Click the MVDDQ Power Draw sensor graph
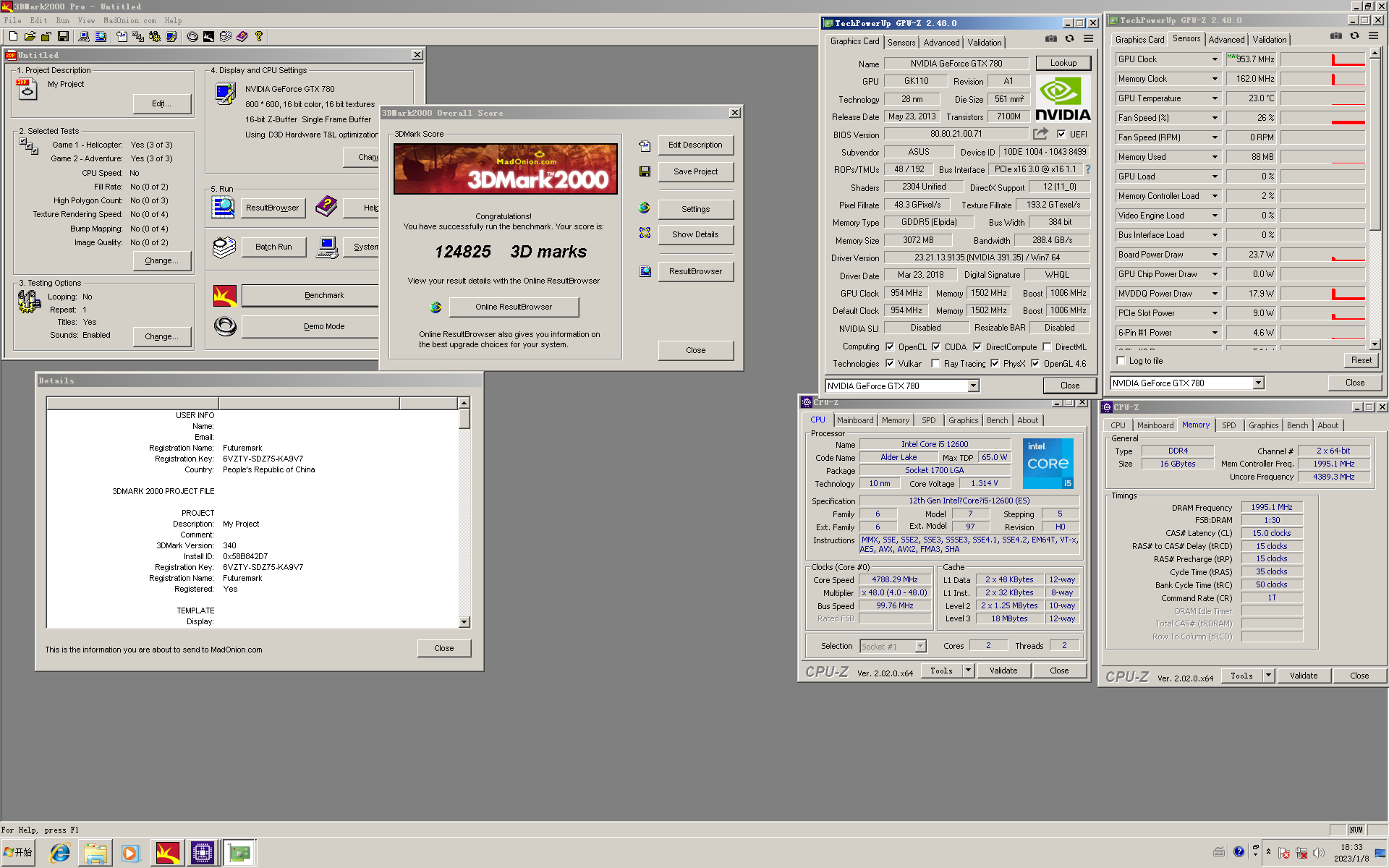 click(x=1322, y=294)
